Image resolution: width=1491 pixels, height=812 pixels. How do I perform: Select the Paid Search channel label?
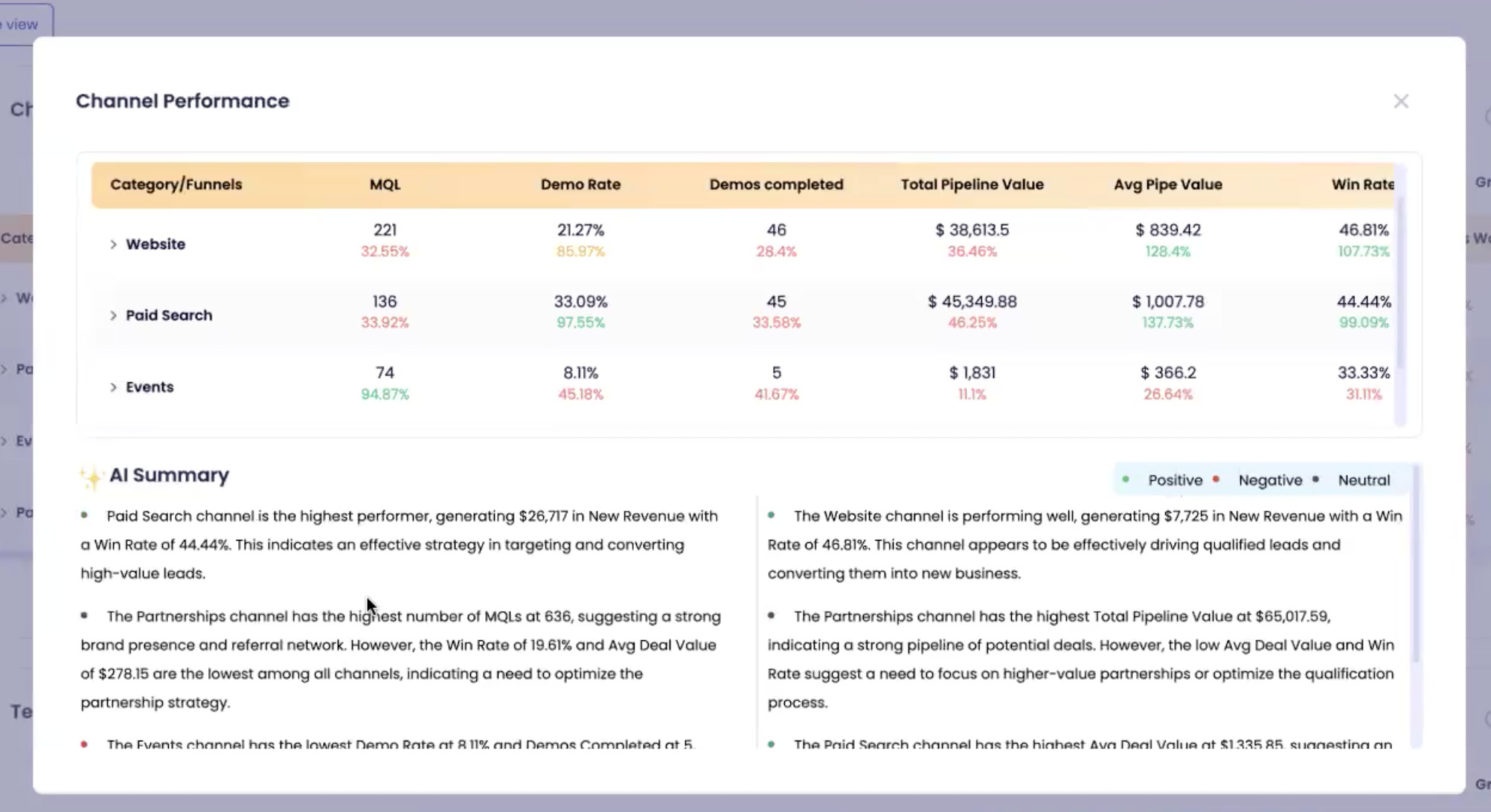169,315
